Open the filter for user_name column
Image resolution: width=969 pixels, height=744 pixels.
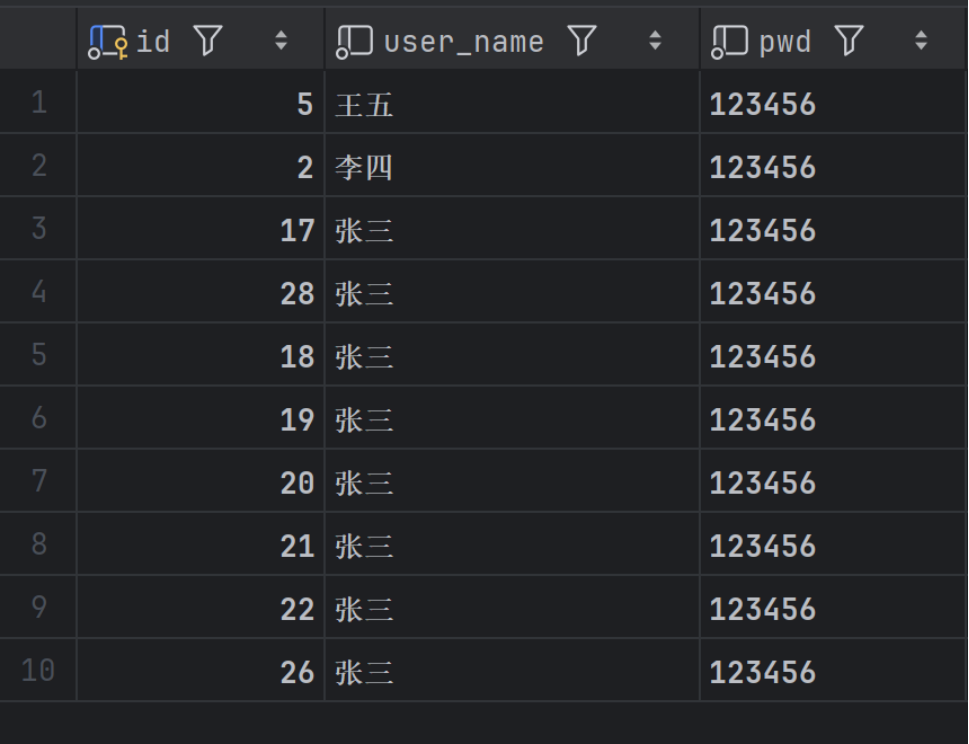pyautogui.click(x=582, y=41)
